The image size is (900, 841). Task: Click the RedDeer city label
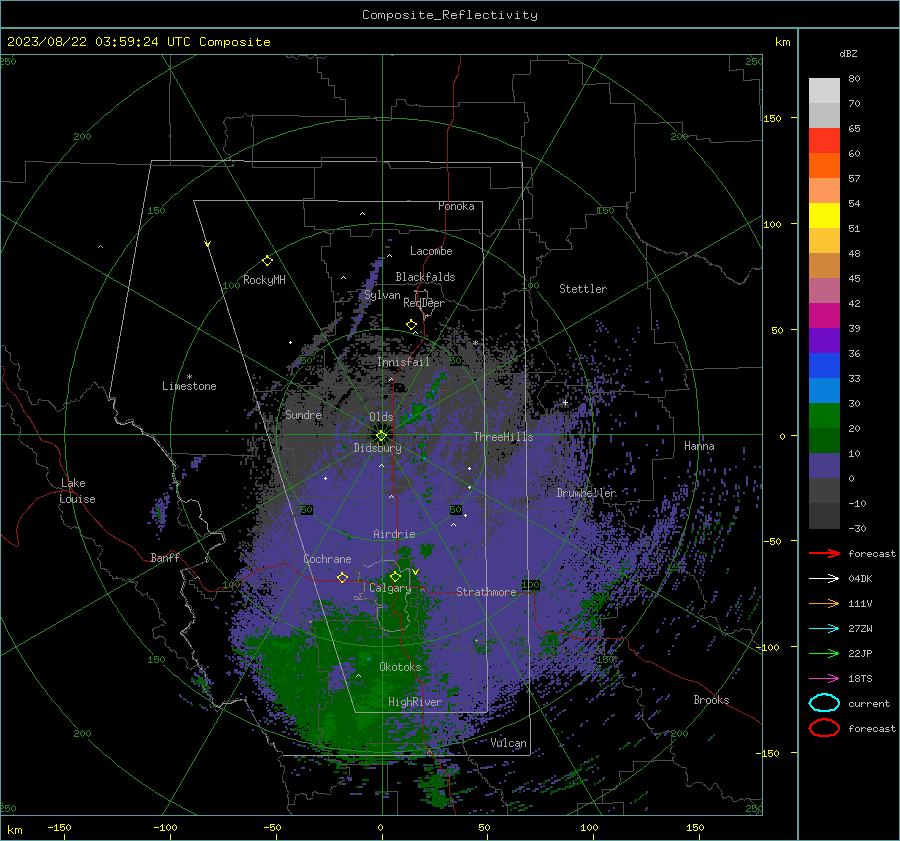tap(424, 303)
